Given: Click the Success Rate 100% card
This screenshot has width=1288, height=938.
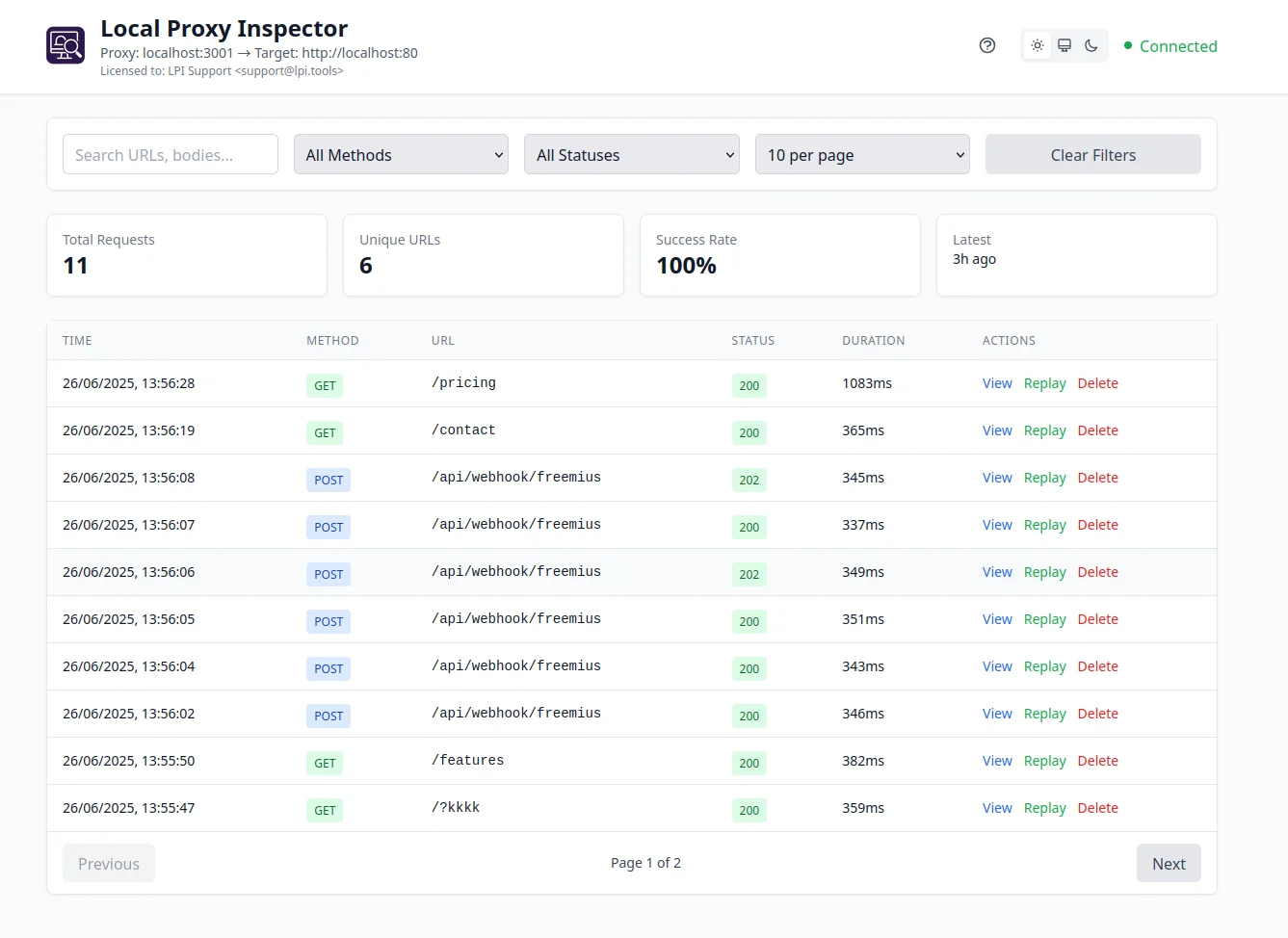Looking at the screenshot, I should click(x=780, y=255).
